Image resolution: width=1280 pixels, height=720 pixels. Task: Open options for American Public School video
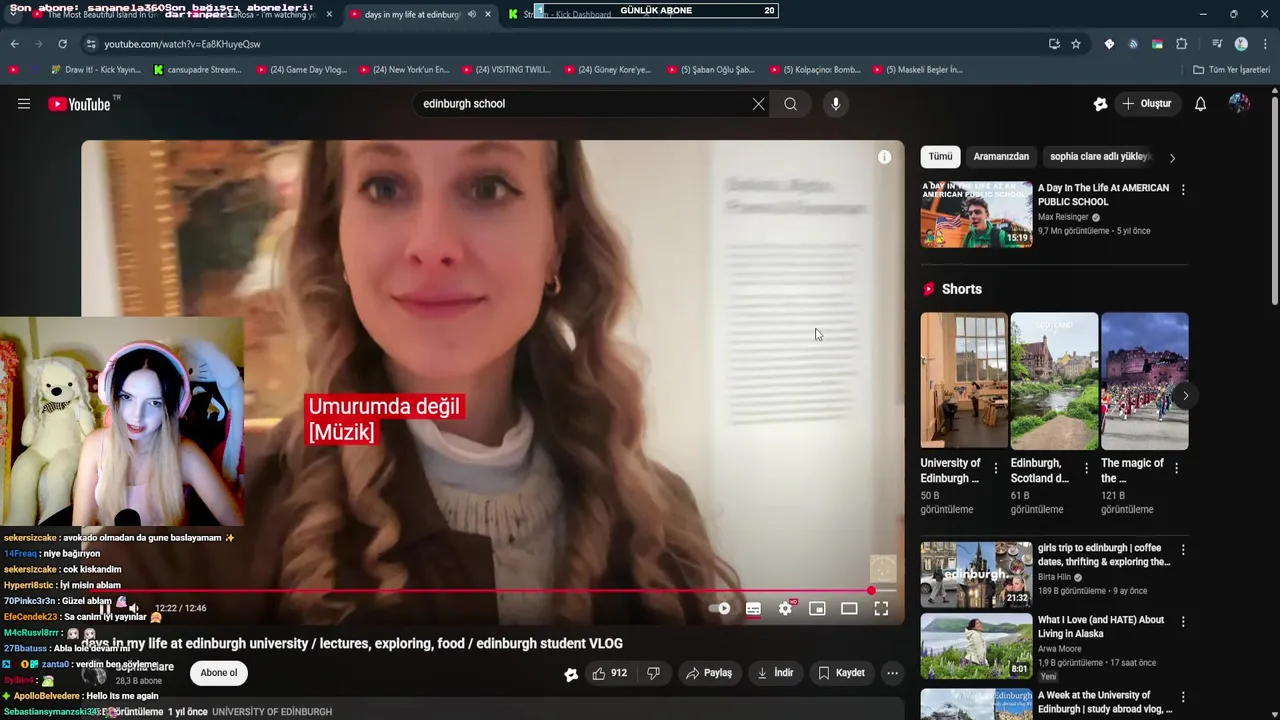[1183, 190]
